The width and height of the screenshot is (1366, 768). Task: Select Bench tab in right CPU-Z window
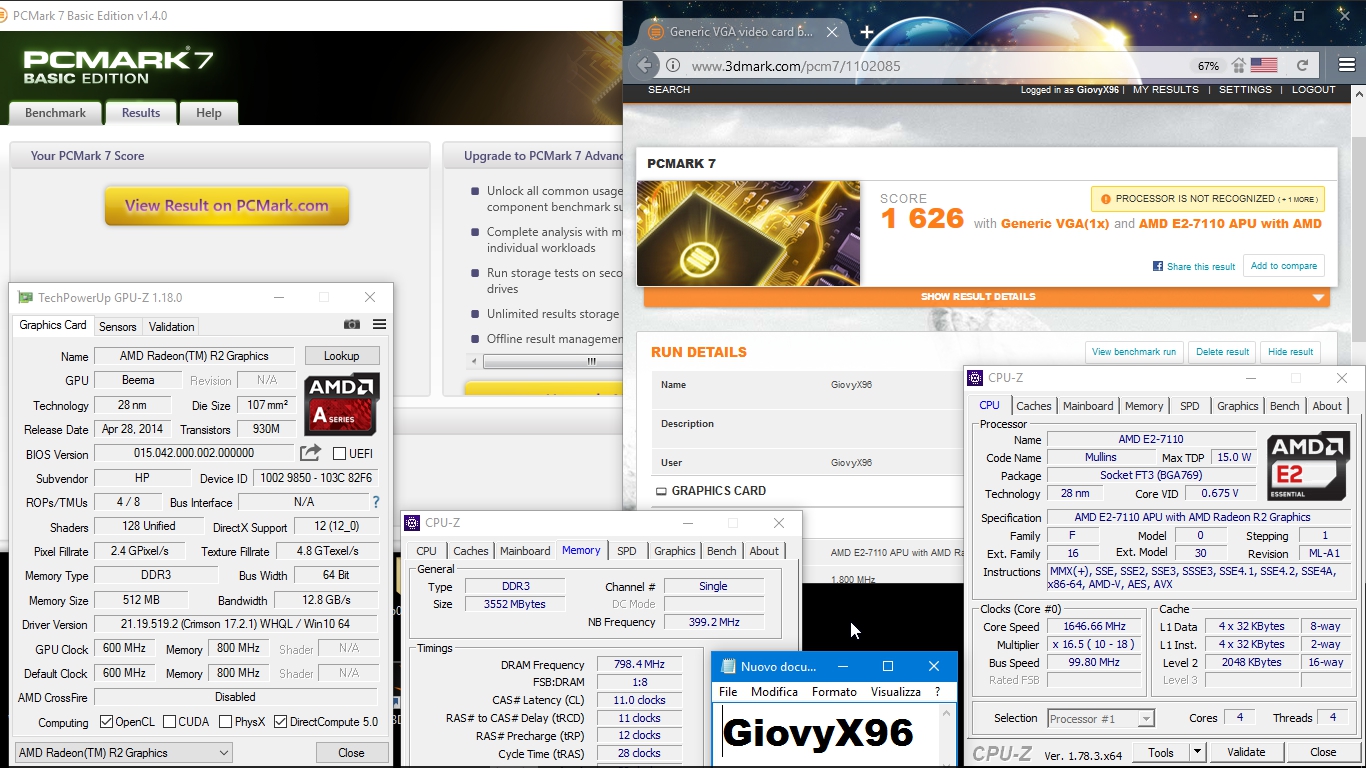click(x=1284, y=406)
